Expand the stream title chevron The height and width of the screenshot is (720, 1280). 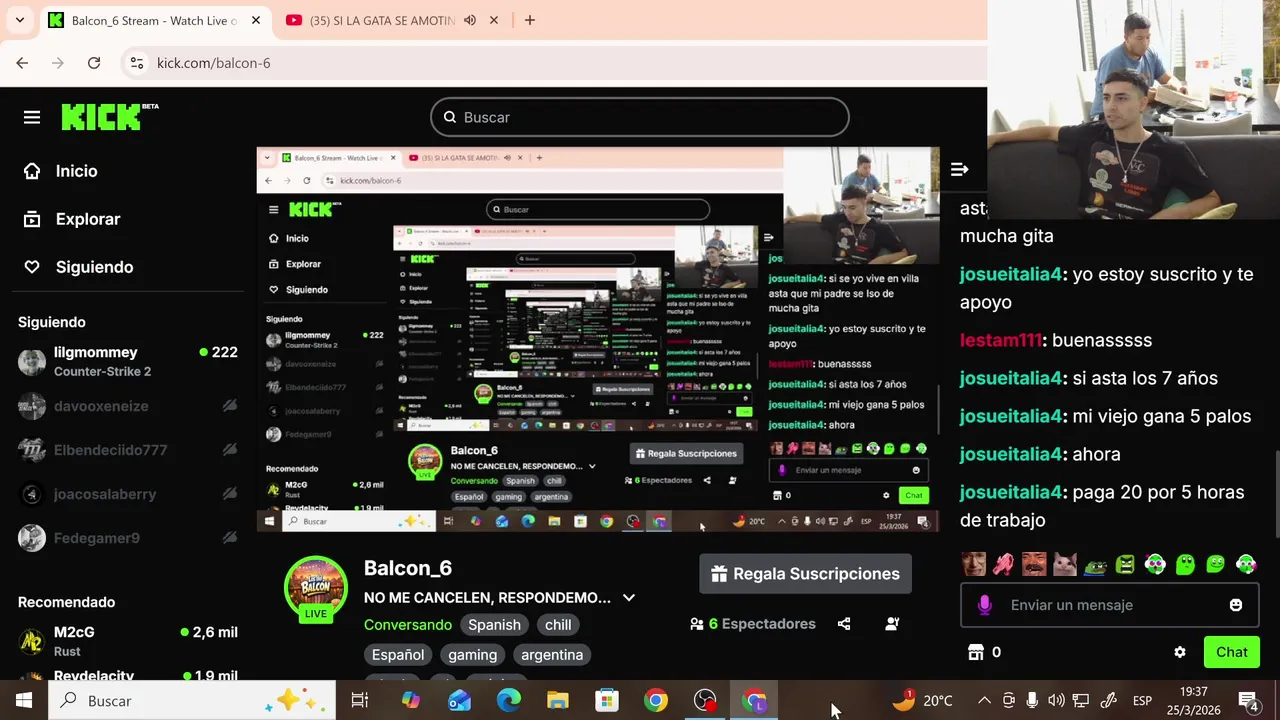pyautogui.click(x=628, y=598)
